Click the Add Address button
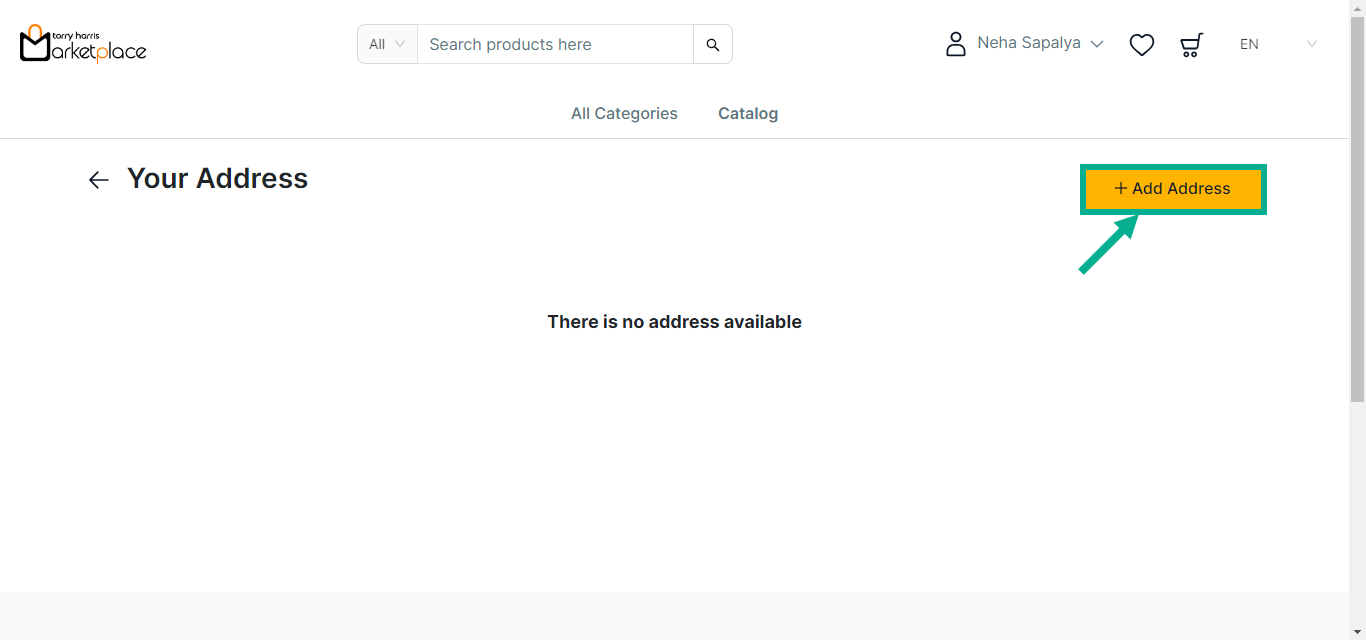This screenshot has height=640, width=1366. pos(1173,189)
